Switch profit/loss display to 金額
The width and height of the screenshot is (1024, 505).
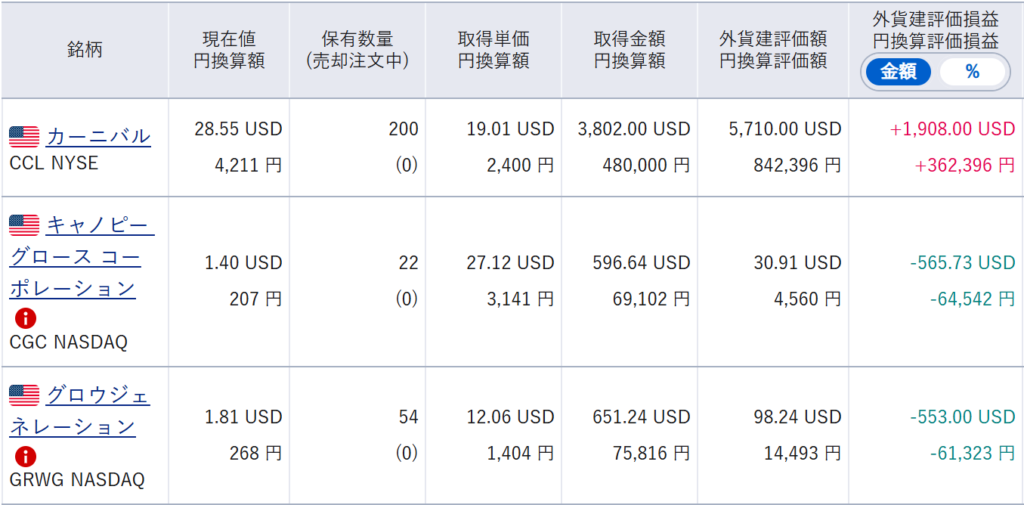(x=897, y=72)
